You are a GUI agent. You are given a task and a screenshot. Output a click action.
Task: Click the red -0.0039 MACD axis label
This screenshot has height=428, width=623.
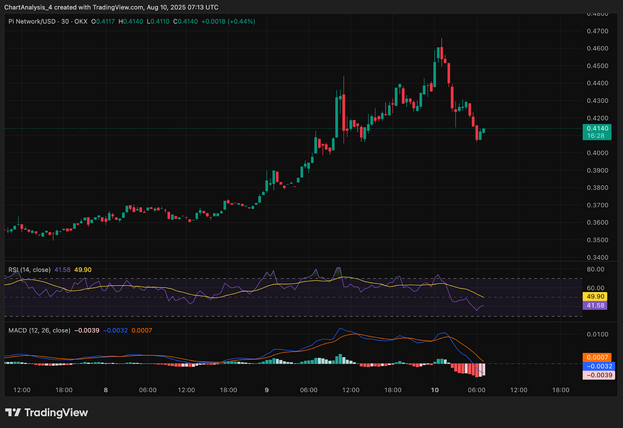click(597, 375)
